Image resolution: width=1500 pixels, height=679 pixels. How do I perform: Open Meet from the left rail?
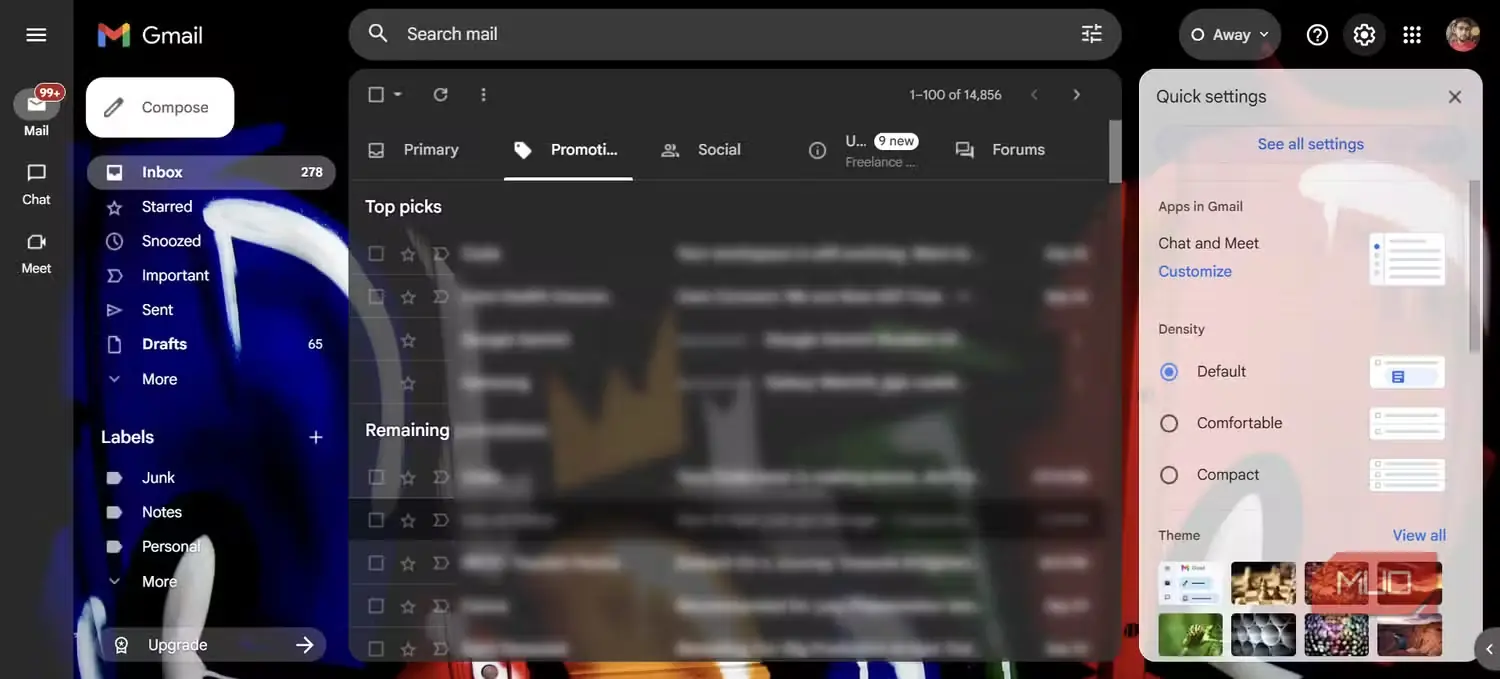[x=36, y=253]
